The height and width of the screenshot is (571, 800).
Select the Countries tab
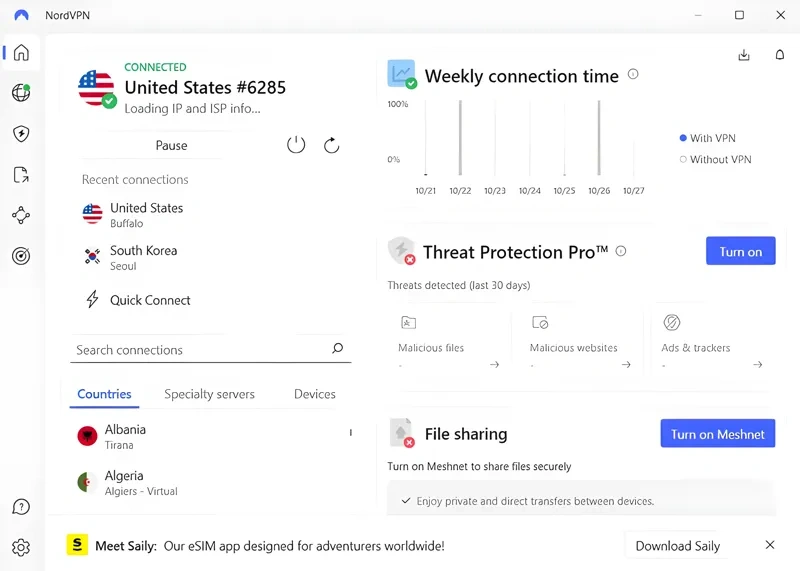pos(104,394)
